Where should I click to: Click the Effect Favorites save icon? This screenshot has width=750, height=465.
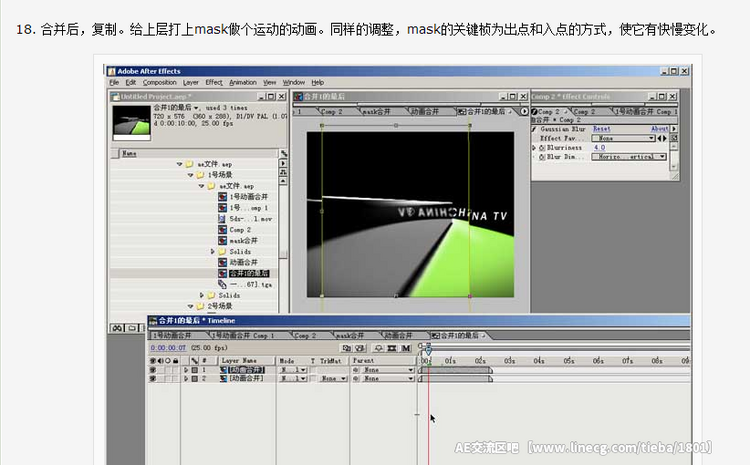[x=674, y=138]
